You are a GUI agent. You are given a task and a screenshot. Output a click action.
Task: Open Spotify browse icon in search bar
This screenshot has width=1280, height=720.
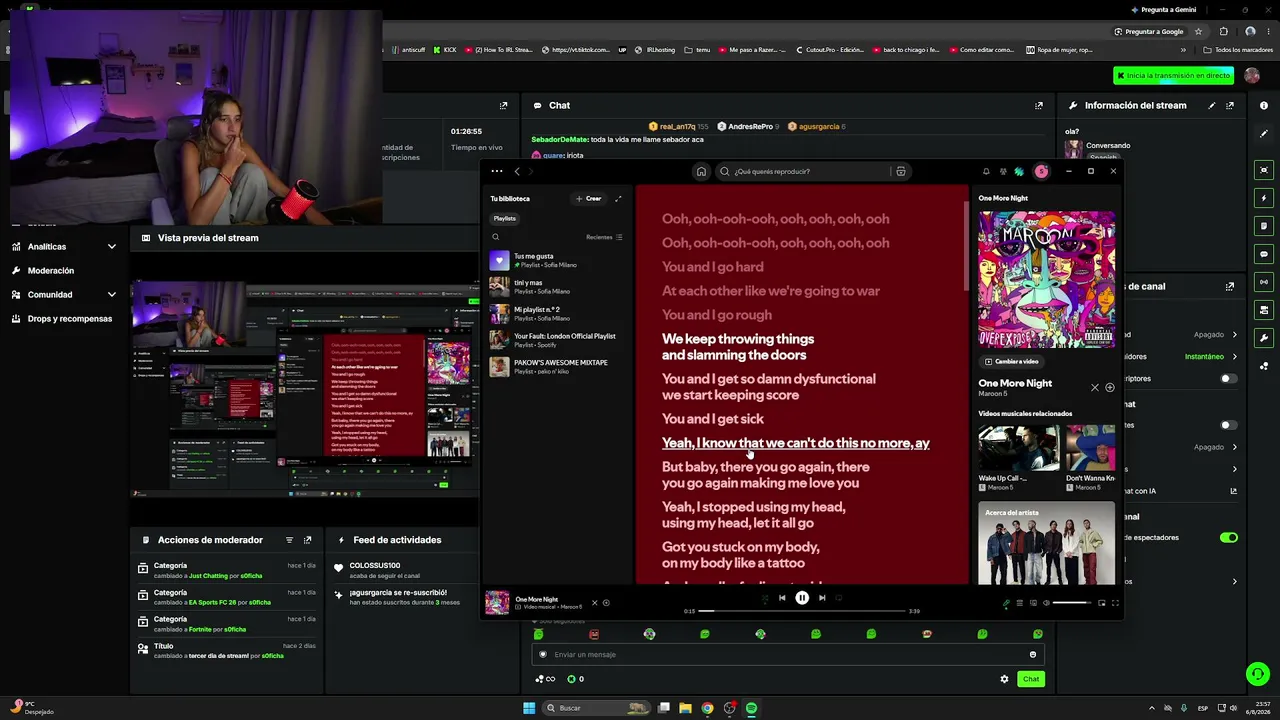(901, 171)
